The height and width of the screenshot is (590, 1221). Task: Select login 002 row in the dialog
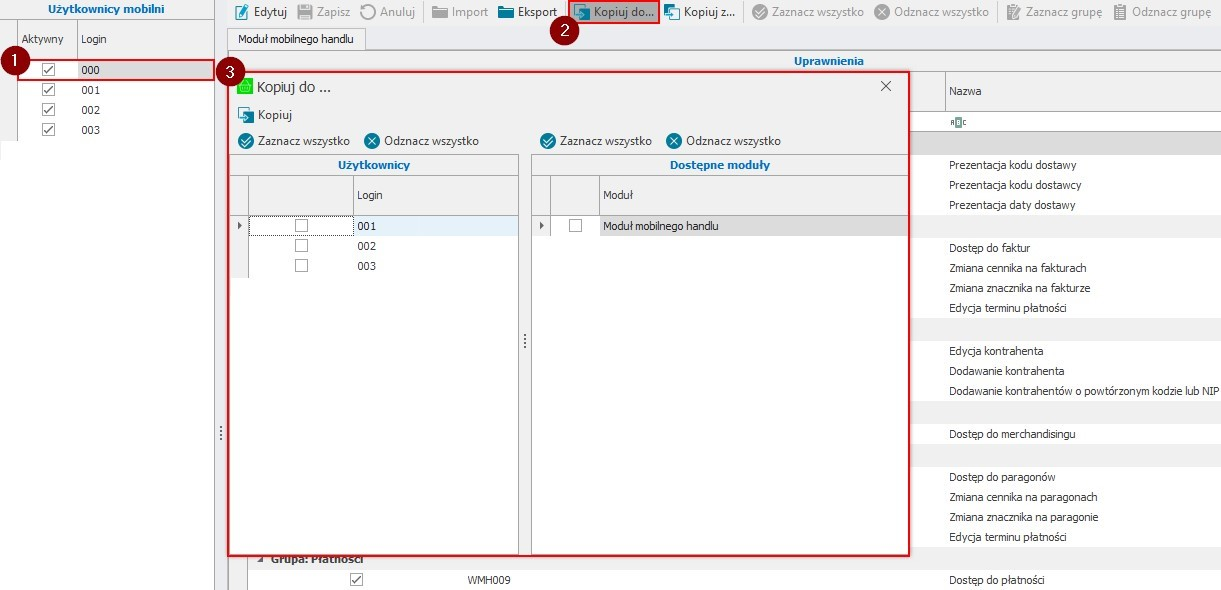click(436, 246)
